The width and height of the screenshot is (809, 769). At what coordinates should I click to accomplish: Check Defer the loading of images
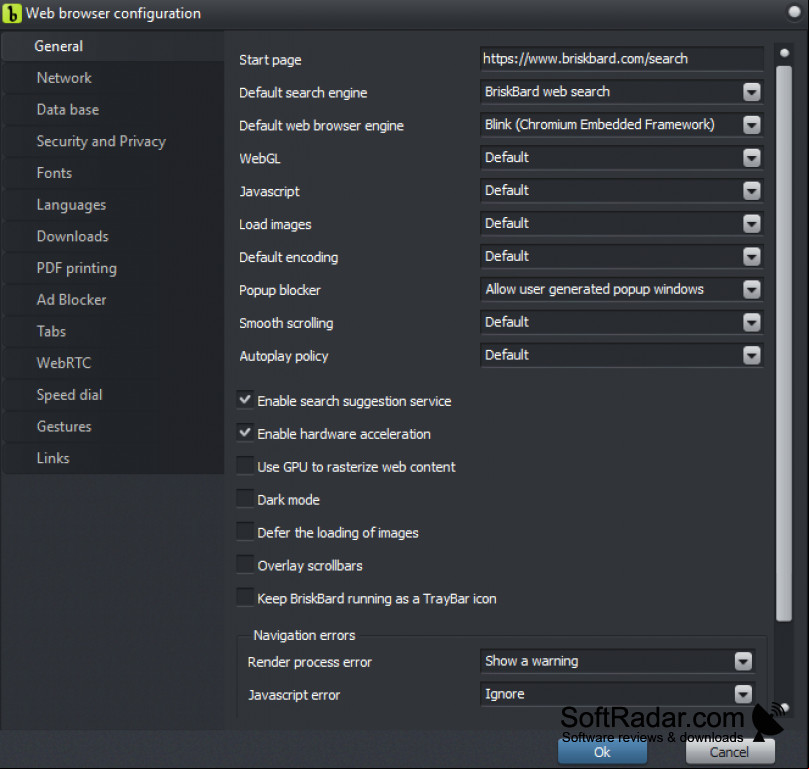pyautogui.click(x=245, y=532)
